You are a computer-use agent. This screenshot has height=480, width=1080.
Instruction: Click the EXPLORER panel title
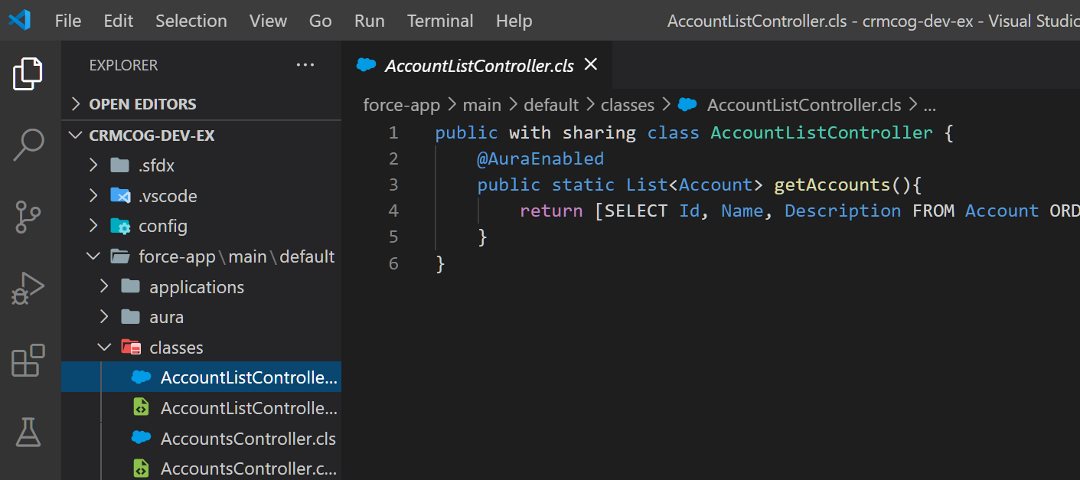(x=123, y=65)
